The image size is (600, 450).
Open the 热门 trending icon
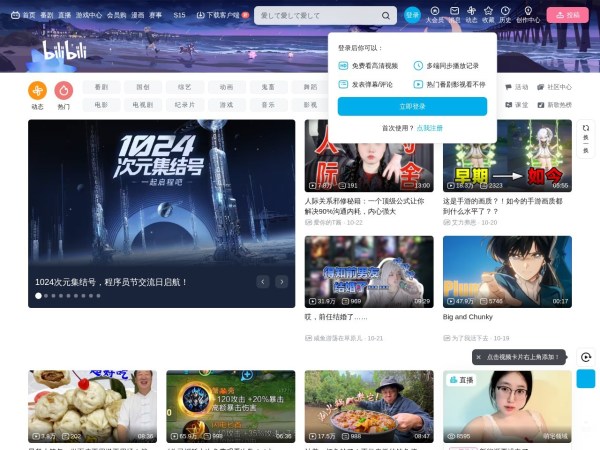(x=64, y=91)
